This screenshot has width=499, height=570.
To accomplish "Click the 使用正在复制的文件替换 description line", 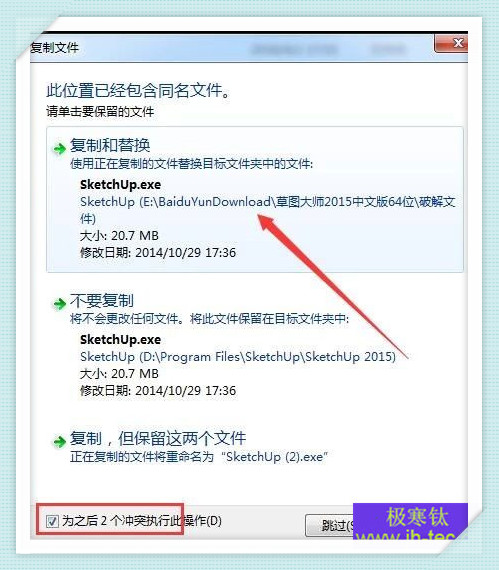I will pyautogui.click(x=191, y=164).
